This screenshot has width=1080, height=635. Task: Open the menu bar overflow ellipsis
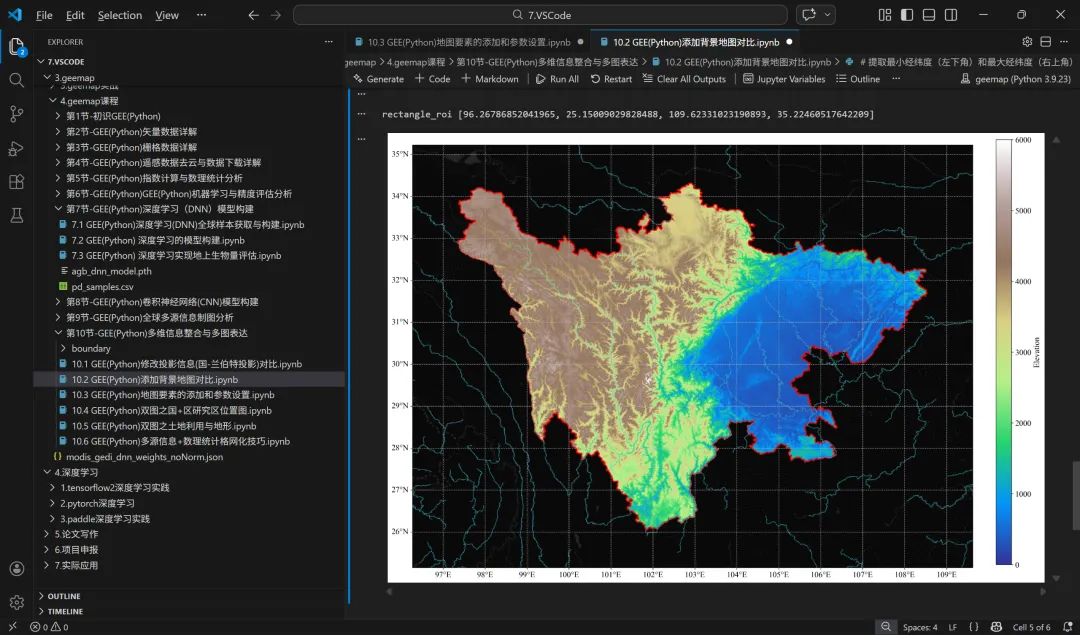pyautogui.click(x=201, y=15)
